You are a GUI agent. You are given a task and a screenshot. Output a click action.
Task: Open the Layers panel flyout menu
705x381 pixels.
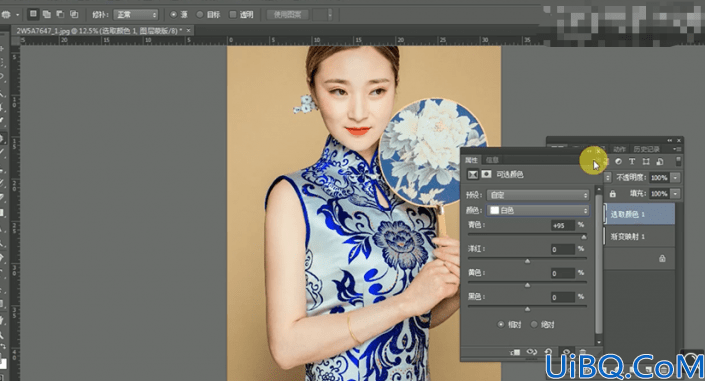pos(677,149)
